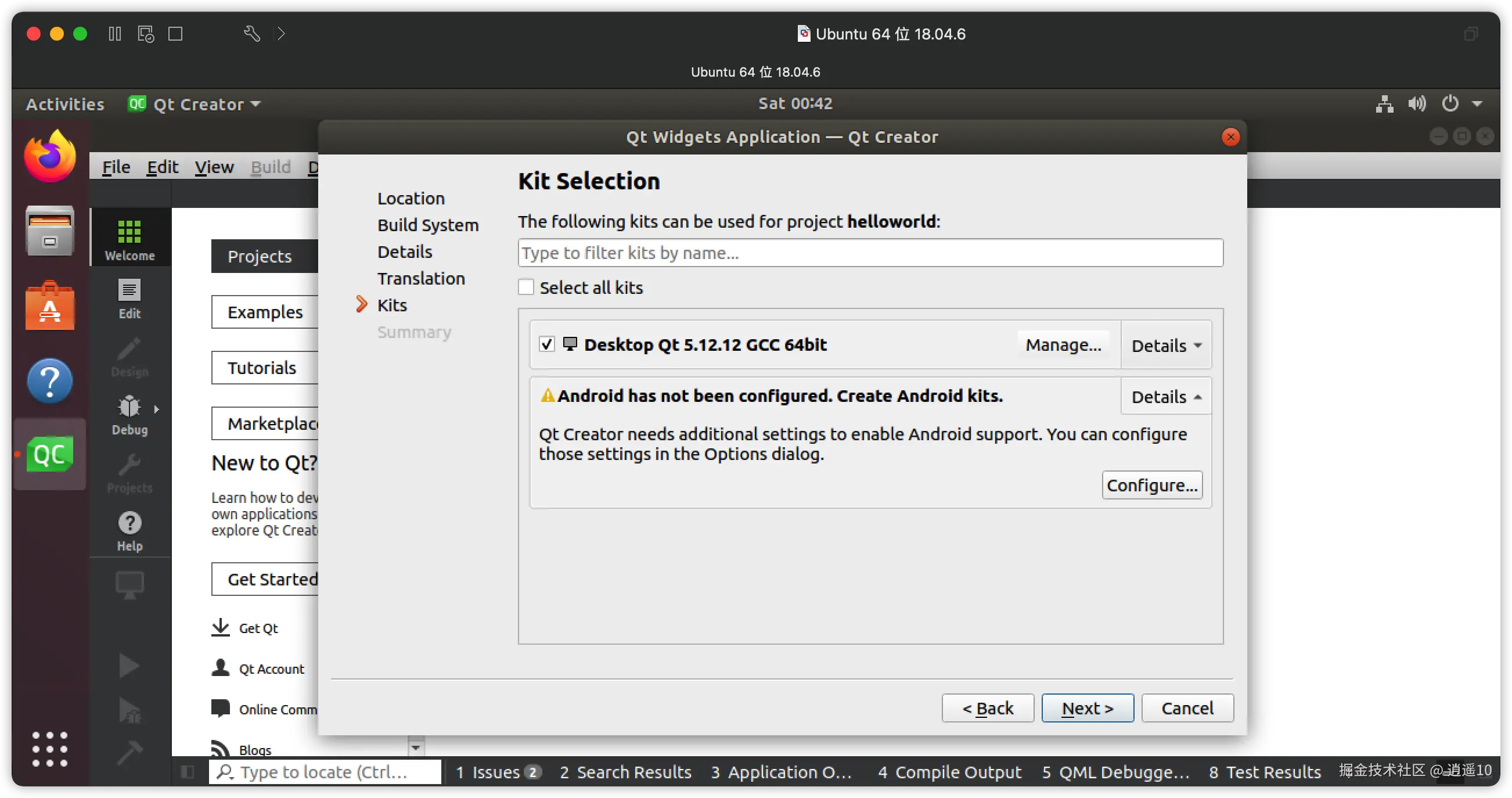This screenshot has height=798, width=1512.
Task: Enable the Select all kits checkbox
Action: point(526,287)
